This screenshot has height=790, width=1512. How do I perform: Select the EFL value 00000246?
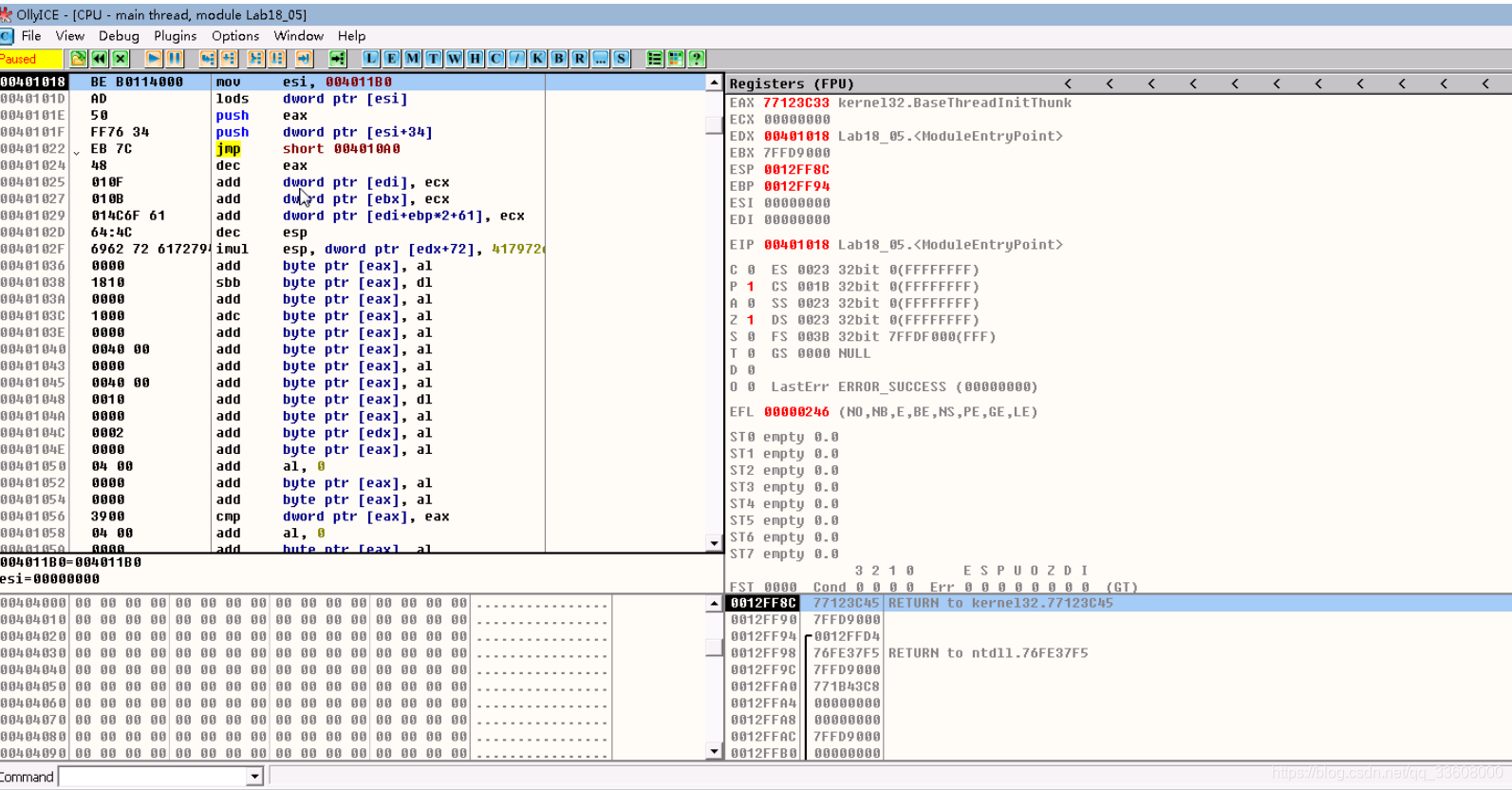pos(796,412)
